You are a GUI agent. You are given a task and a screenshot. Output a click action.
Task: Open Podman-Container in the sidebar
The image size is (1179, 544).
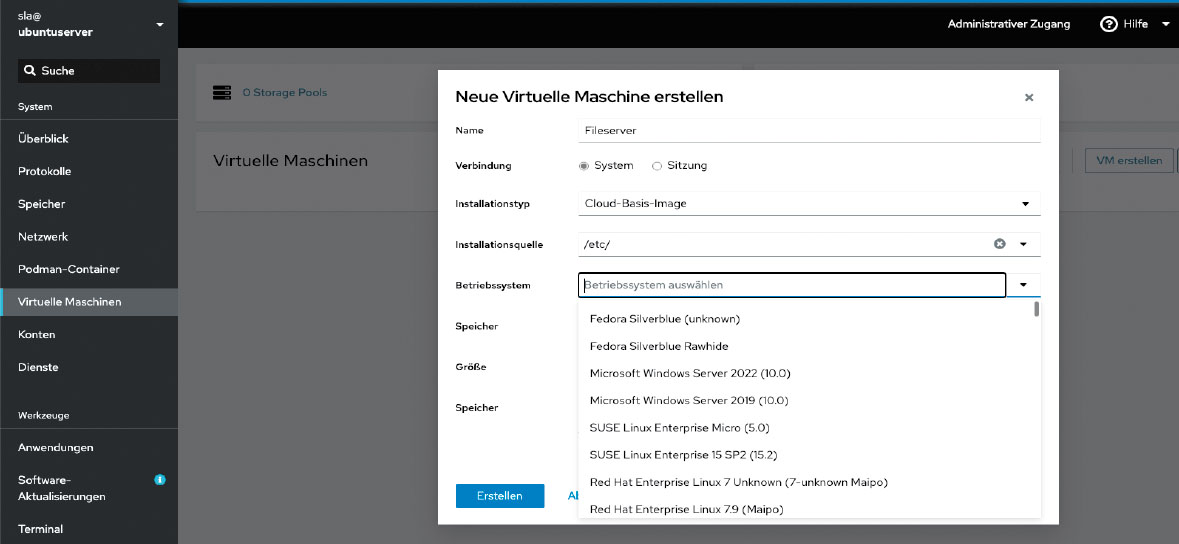click(68, 269)
